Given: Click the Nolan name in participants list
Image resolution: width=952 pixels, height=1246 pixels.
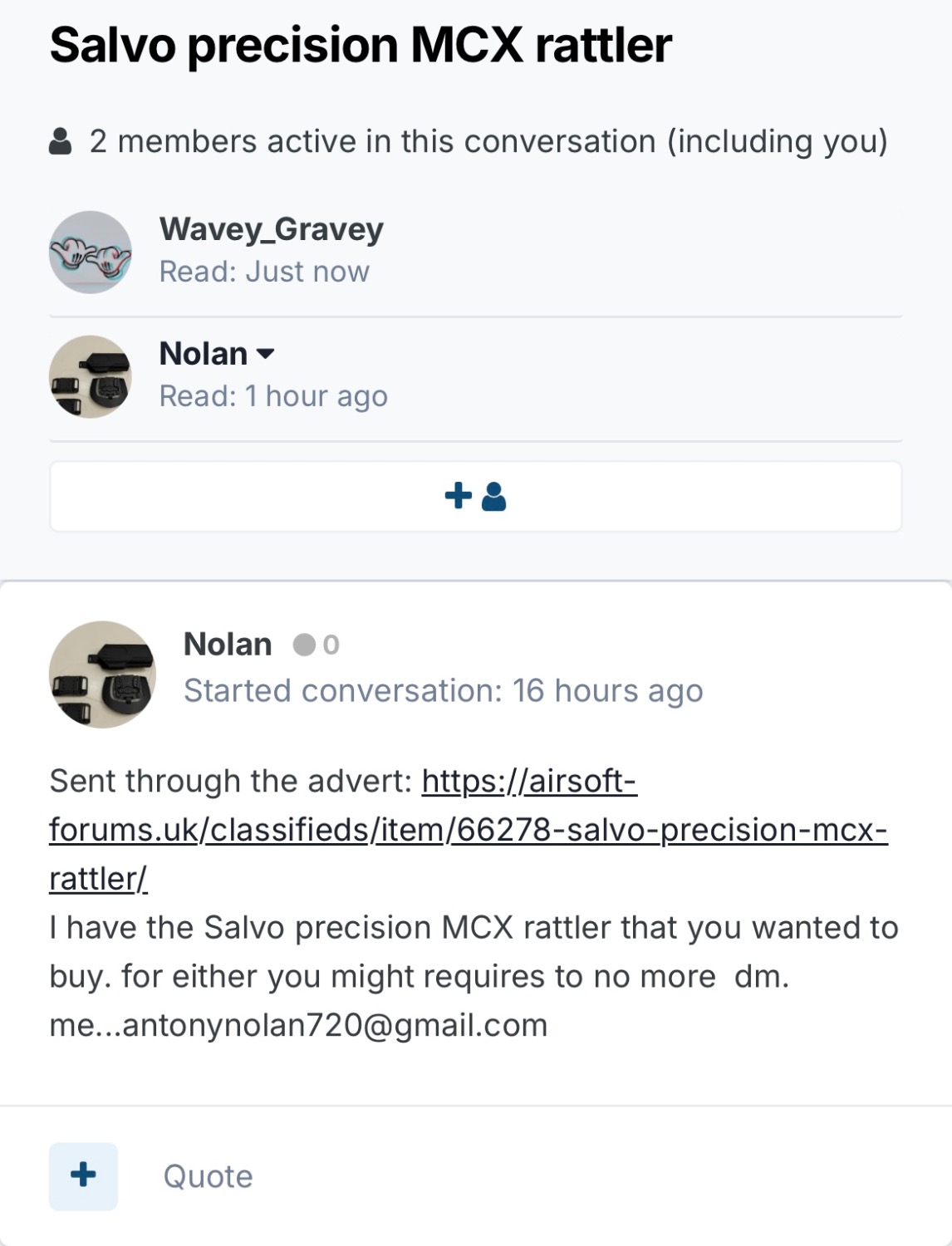Looking at the screenshot, I should tap(204, 354).
